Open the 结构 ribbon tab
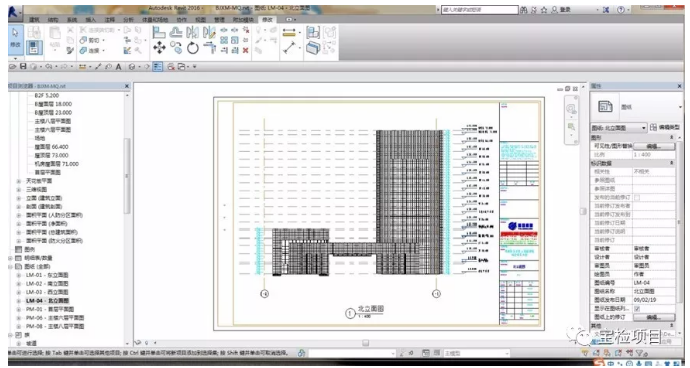This screenshot has width=690, height=368. [53, 19]
